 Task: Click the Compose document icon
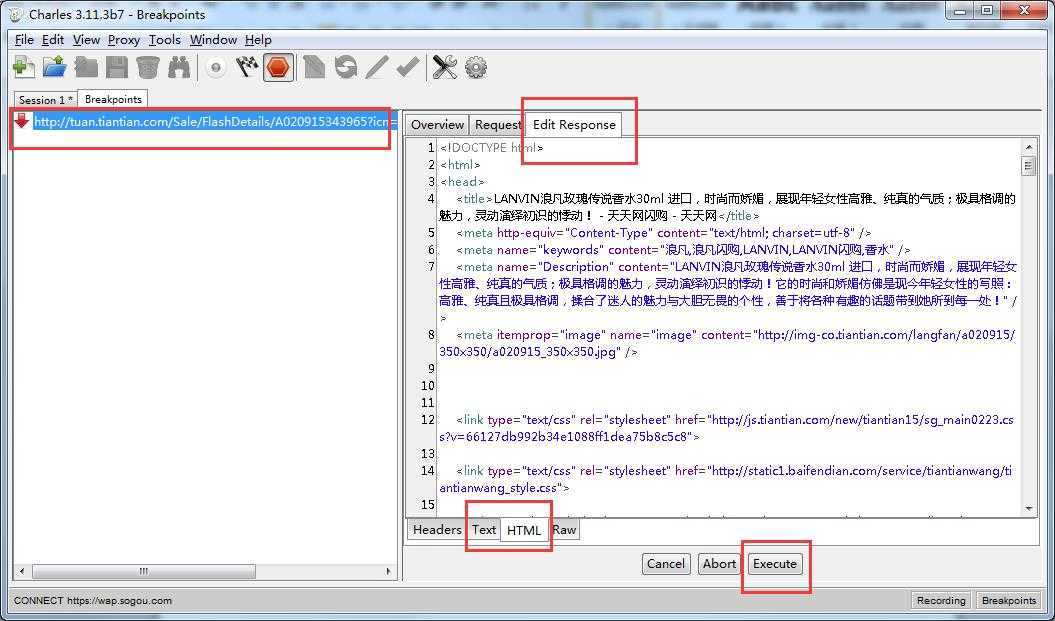pos(314,67)
